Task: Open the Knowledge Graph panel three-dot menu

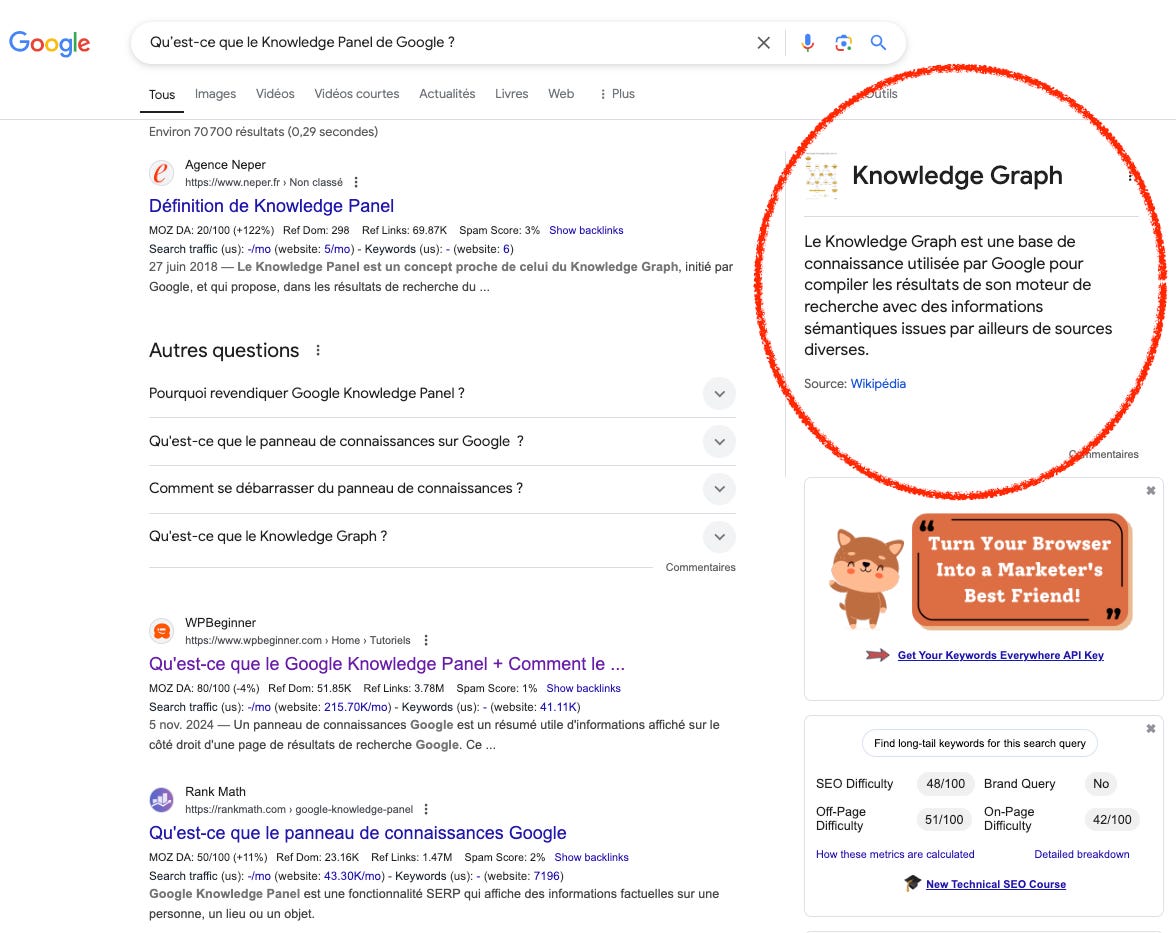Action: [x=1130, y=177]
